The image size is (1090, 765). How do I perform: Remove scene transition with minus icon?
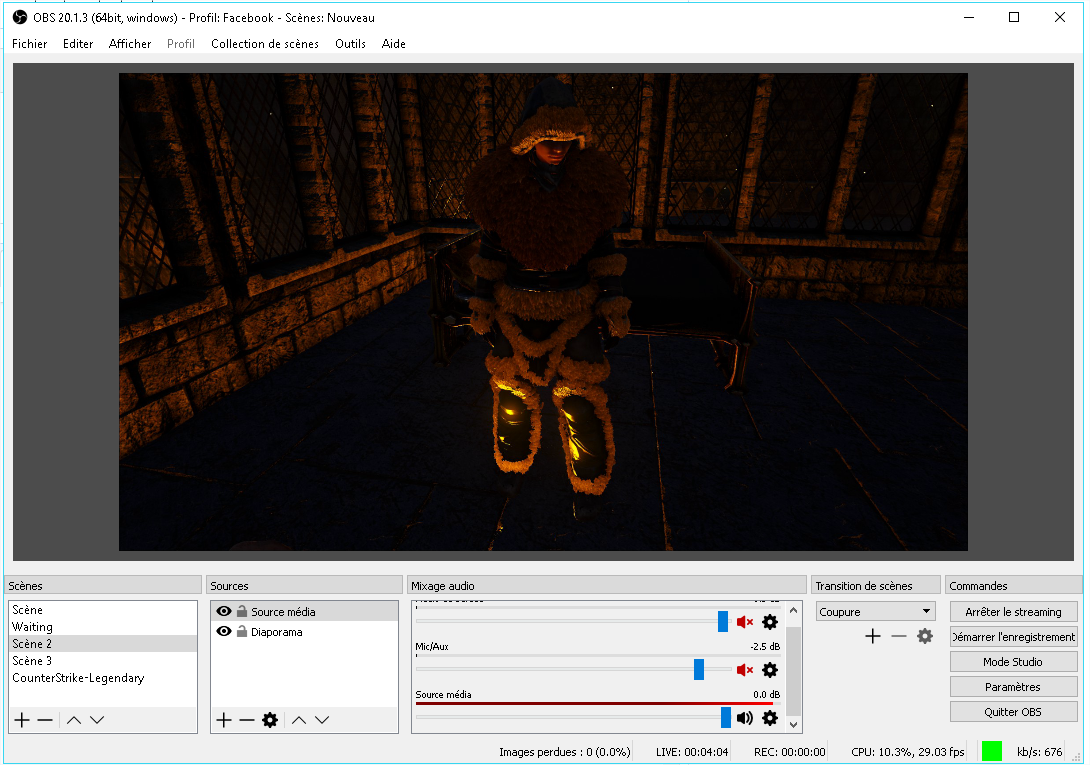coord(899,636)
